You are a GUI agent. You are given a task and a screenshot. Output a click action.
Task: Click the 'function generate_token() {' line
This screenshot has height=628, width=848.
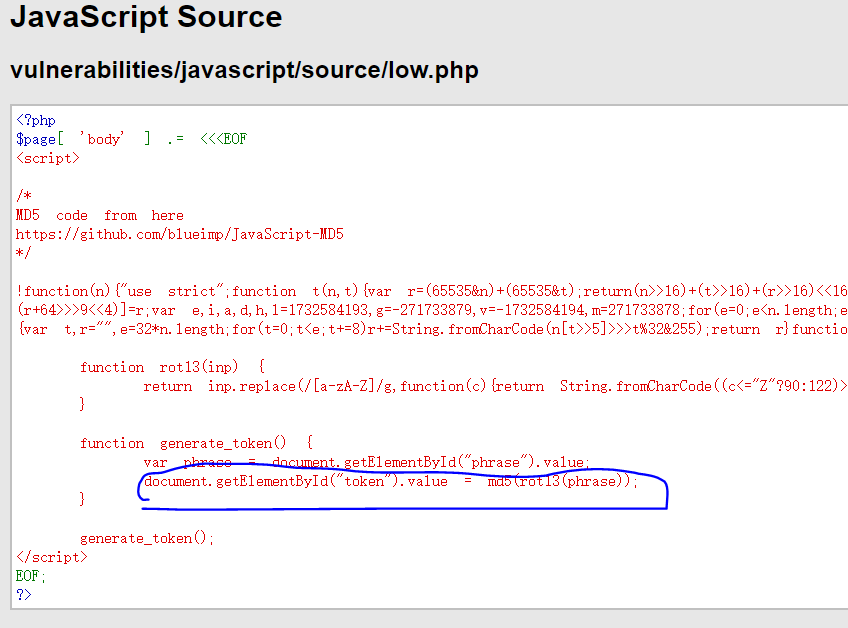(196, 443)
